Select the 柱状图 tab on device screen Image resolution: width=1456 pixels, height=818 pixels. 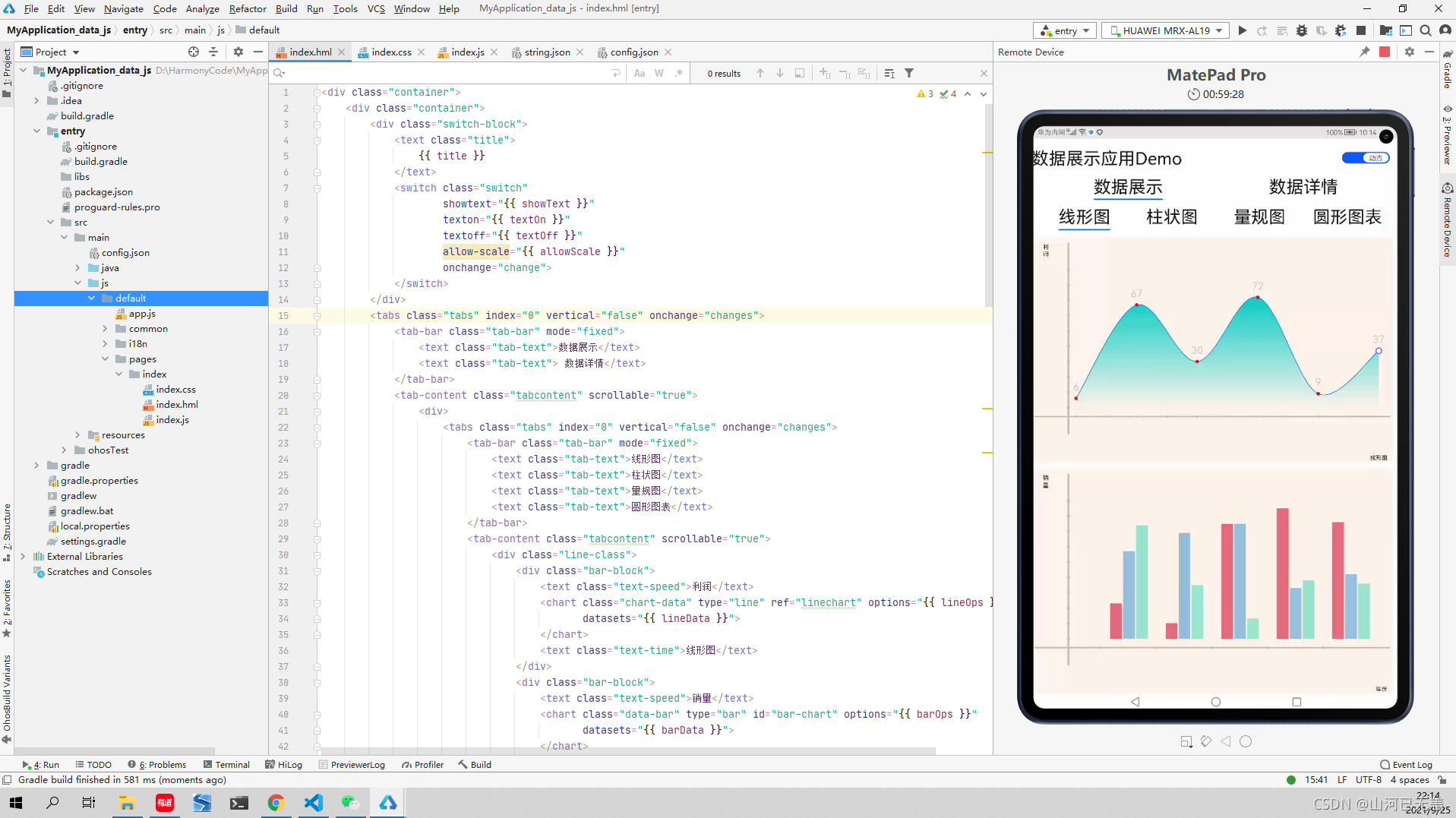[1171, 217]
